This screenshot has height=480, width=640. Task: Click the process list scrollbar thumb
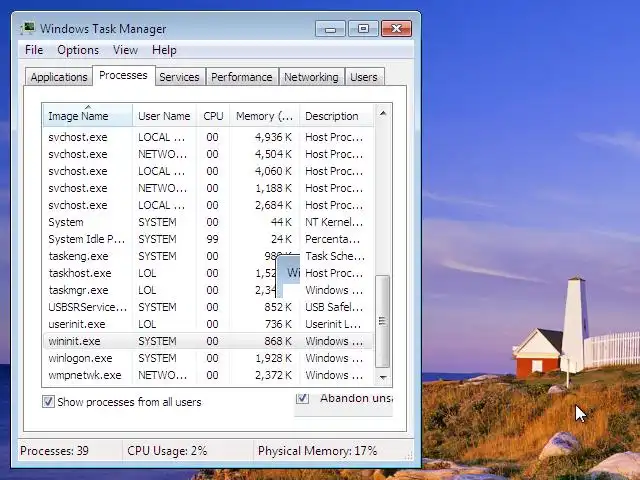tap(382, 321)
